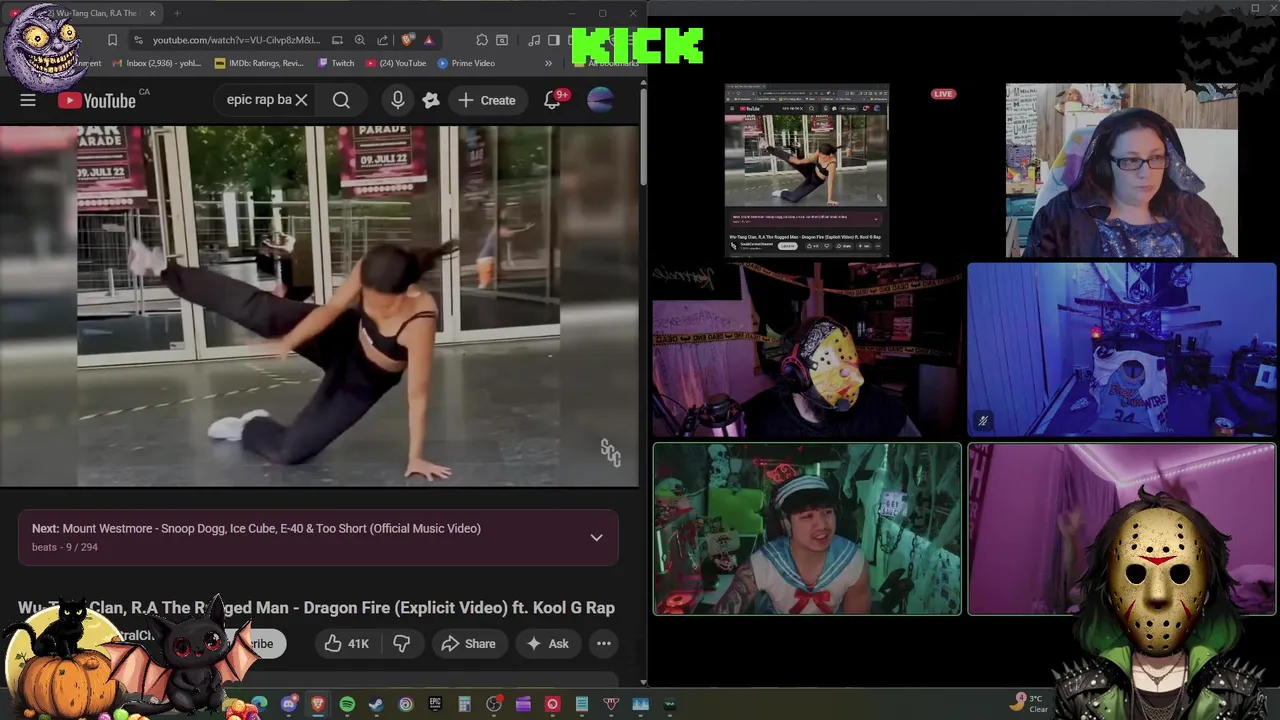Open the media control music note icon
This screenshot has height=720, width=1280.
(534, 40)
